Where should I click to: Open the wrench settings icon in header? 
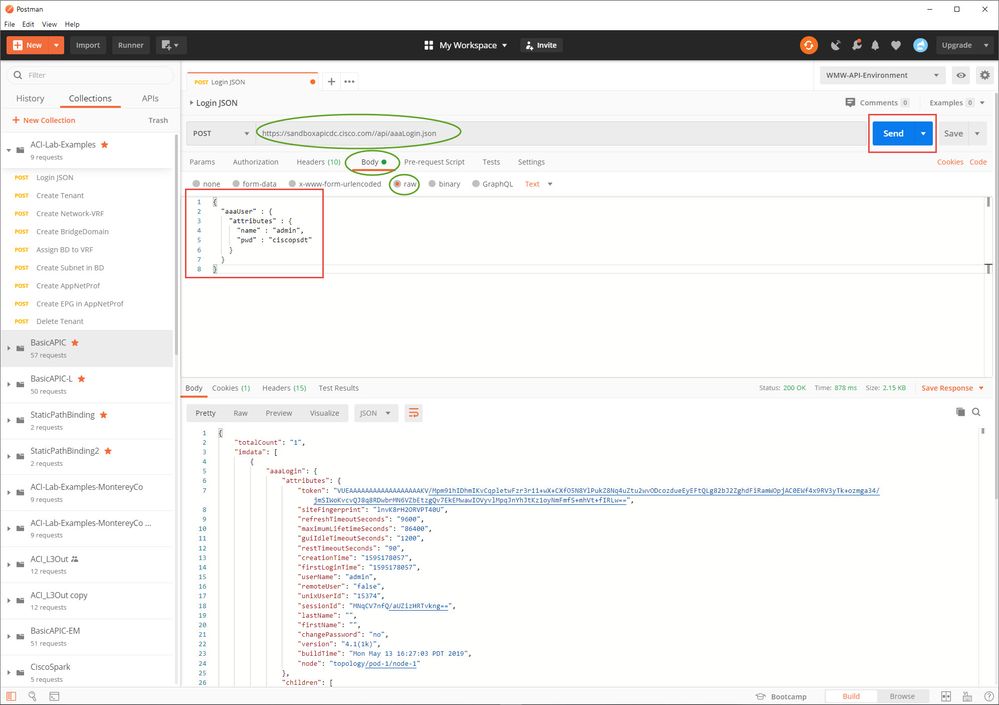pos(856,45)
